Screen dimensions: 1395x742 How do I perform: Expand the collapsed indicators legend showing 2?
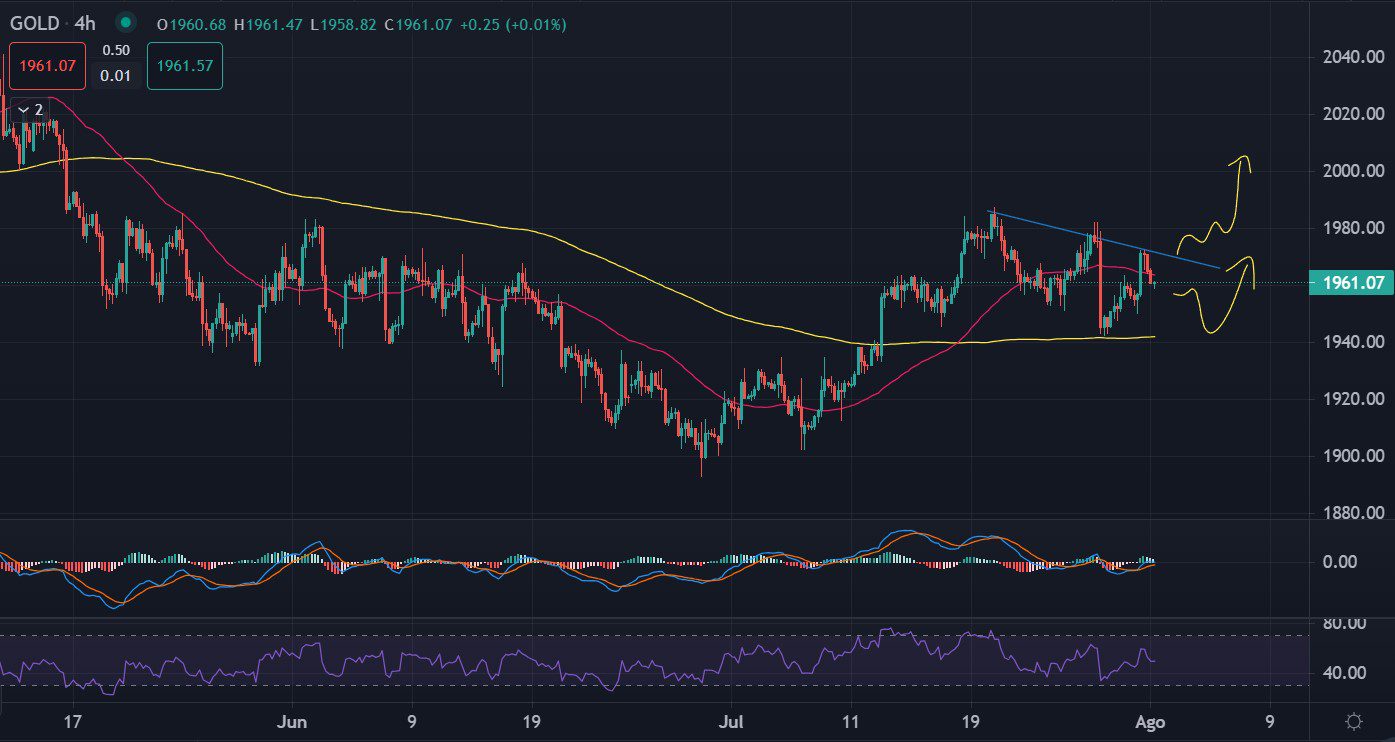click(x=31, y=110)
